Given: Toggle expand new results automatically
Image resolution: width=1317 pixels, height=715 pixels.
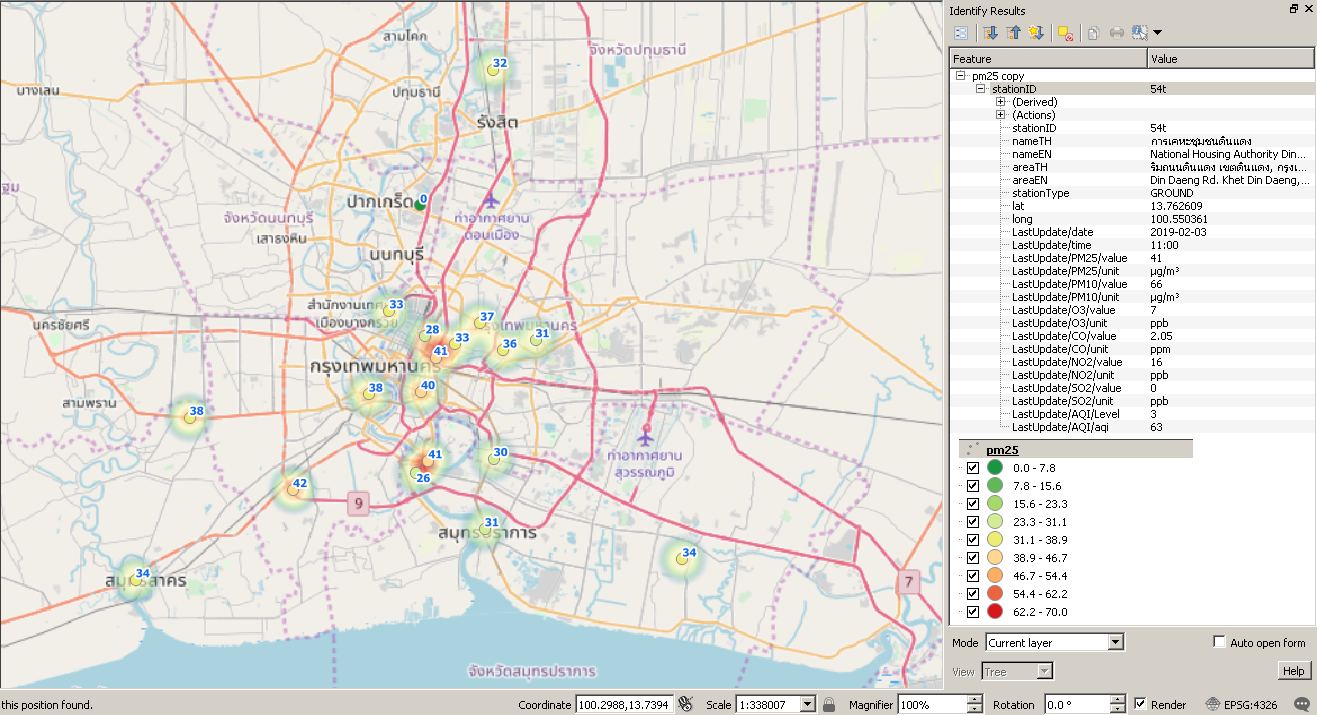Looking at the screenshot, I should click(x=1036, y=32).
